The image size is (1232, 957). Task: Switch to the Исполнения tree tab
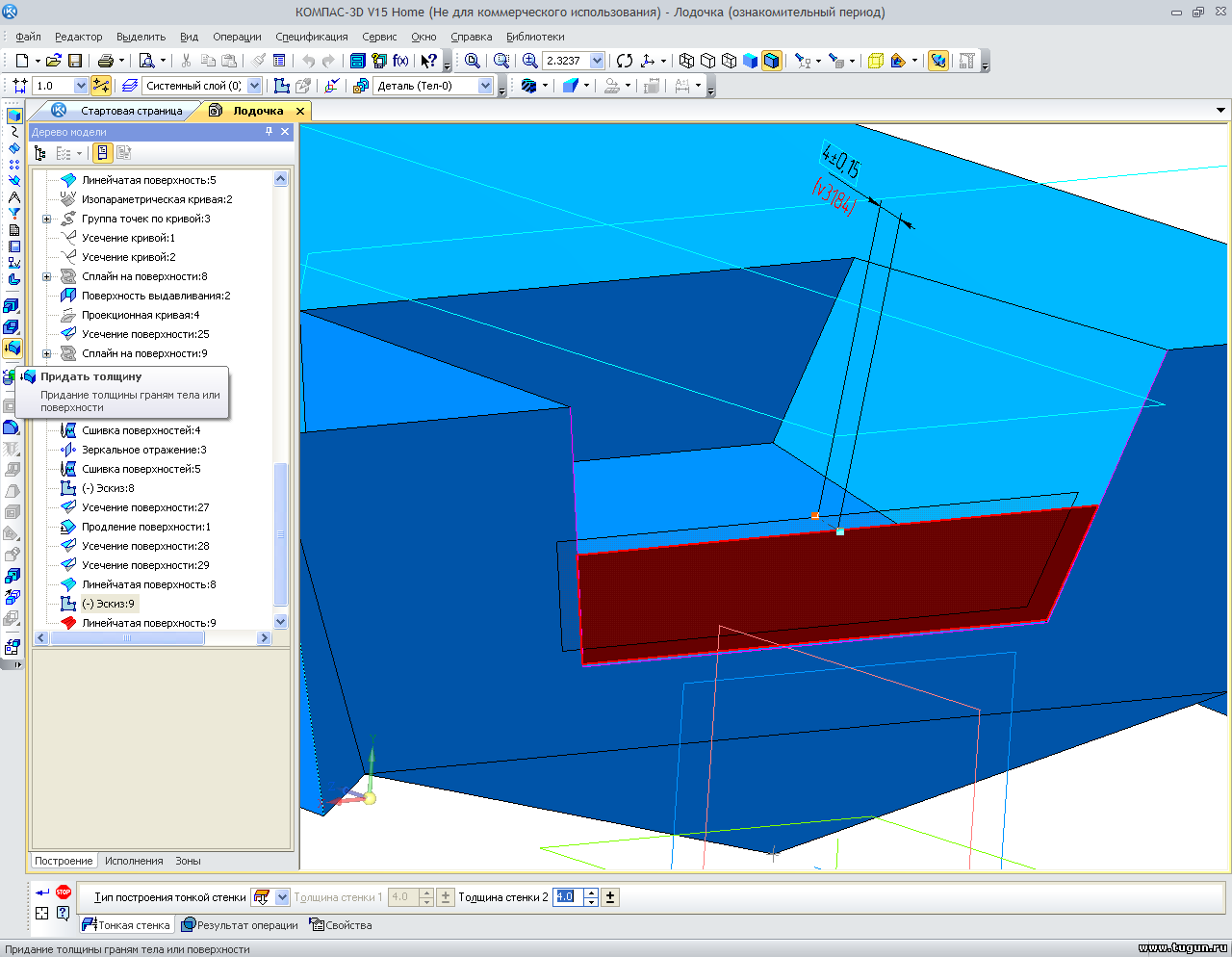coord(134,861)
